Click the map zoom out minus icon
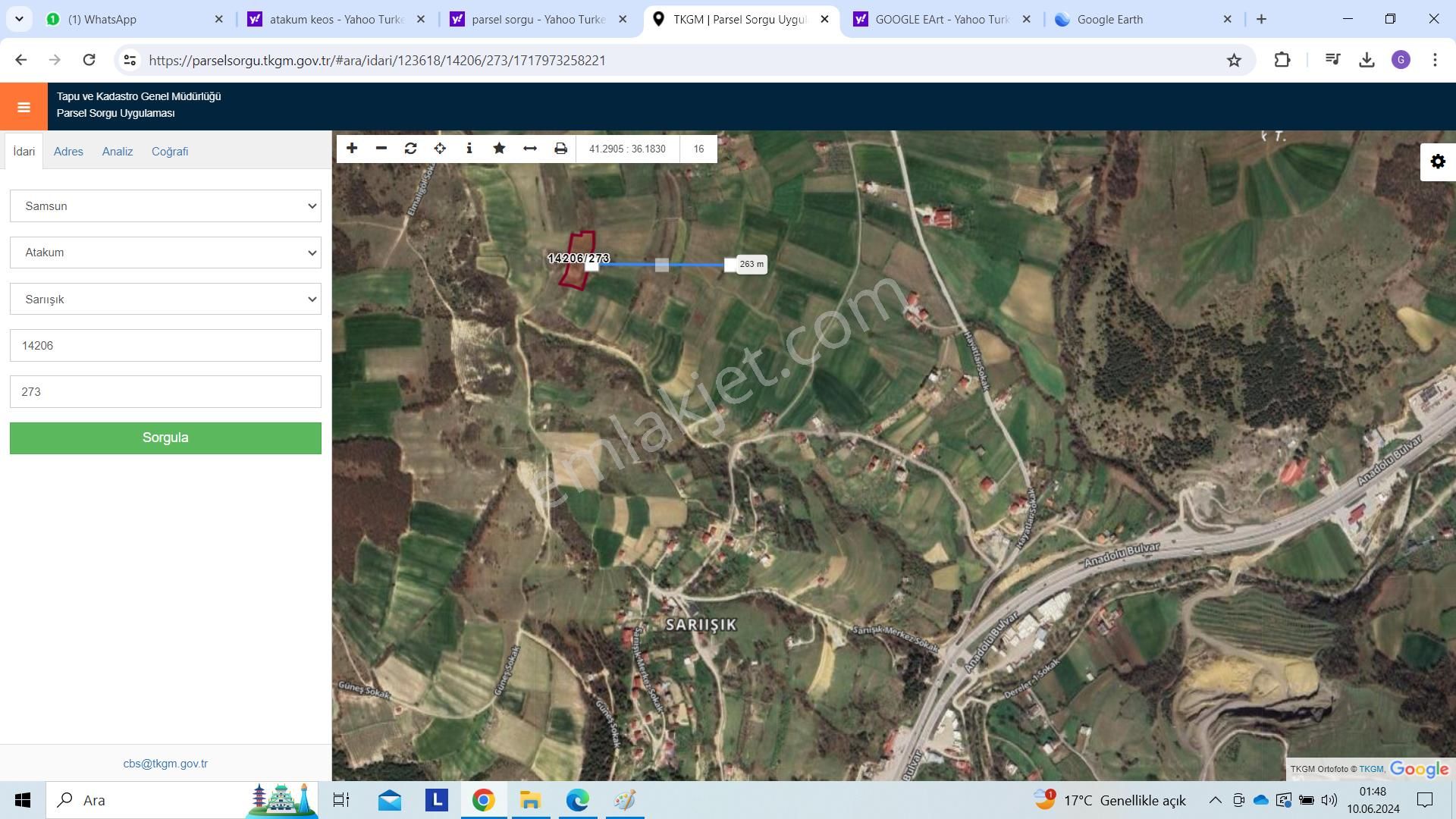 pyautogui.click(x=381, y=149)
